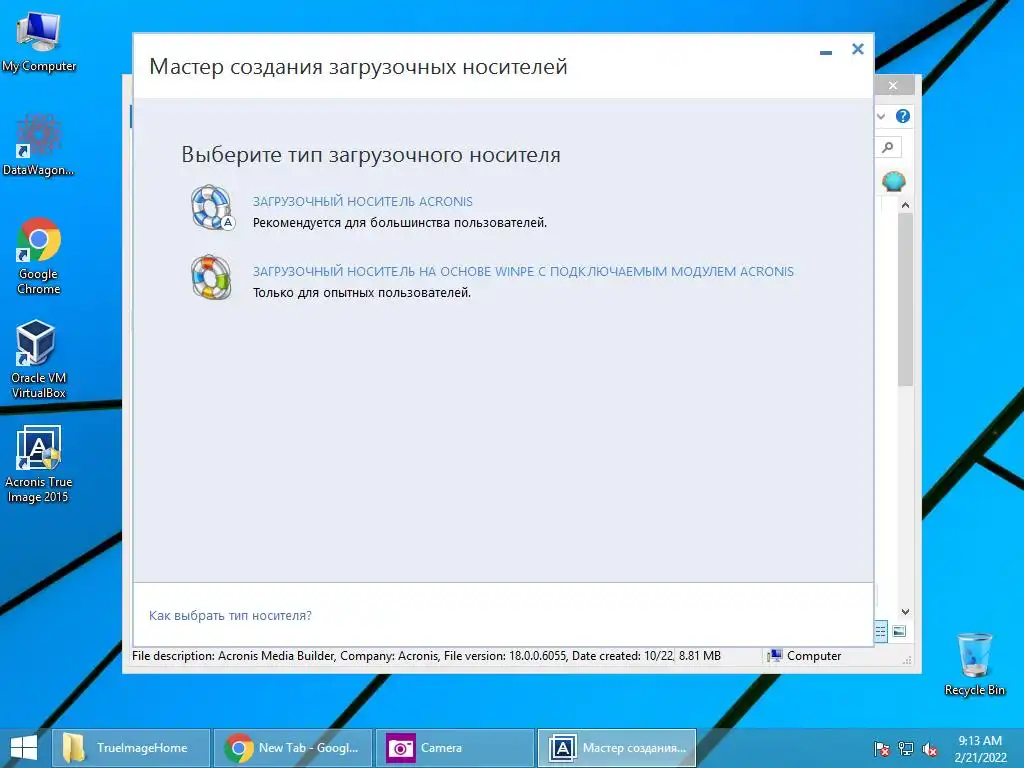Click the Explorer vertical scrollbar thumb
This screenshot has width=1024, height=768.
pos(905,299)
